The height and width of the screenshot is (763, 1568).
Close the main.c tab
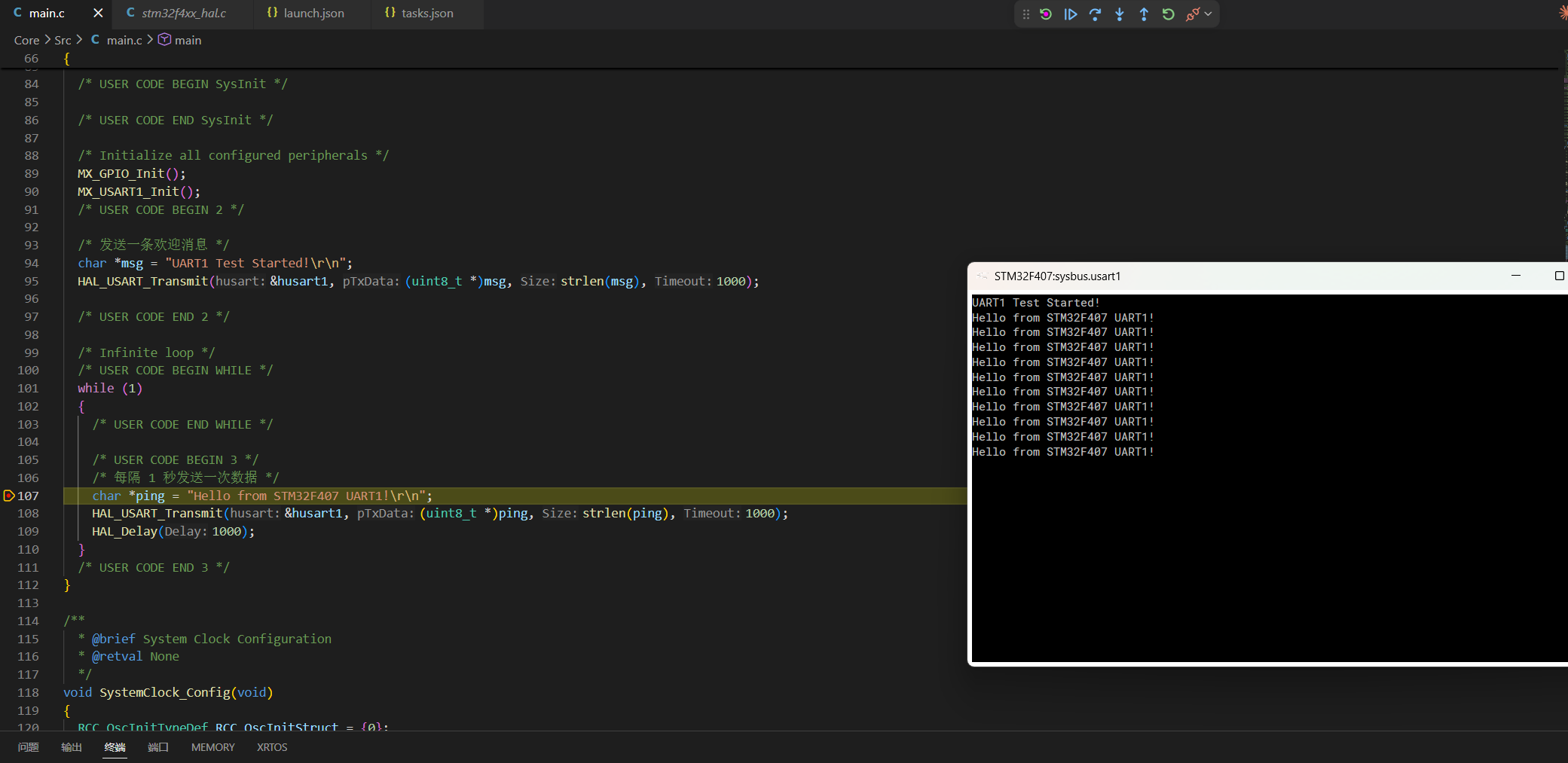(98, 14)
